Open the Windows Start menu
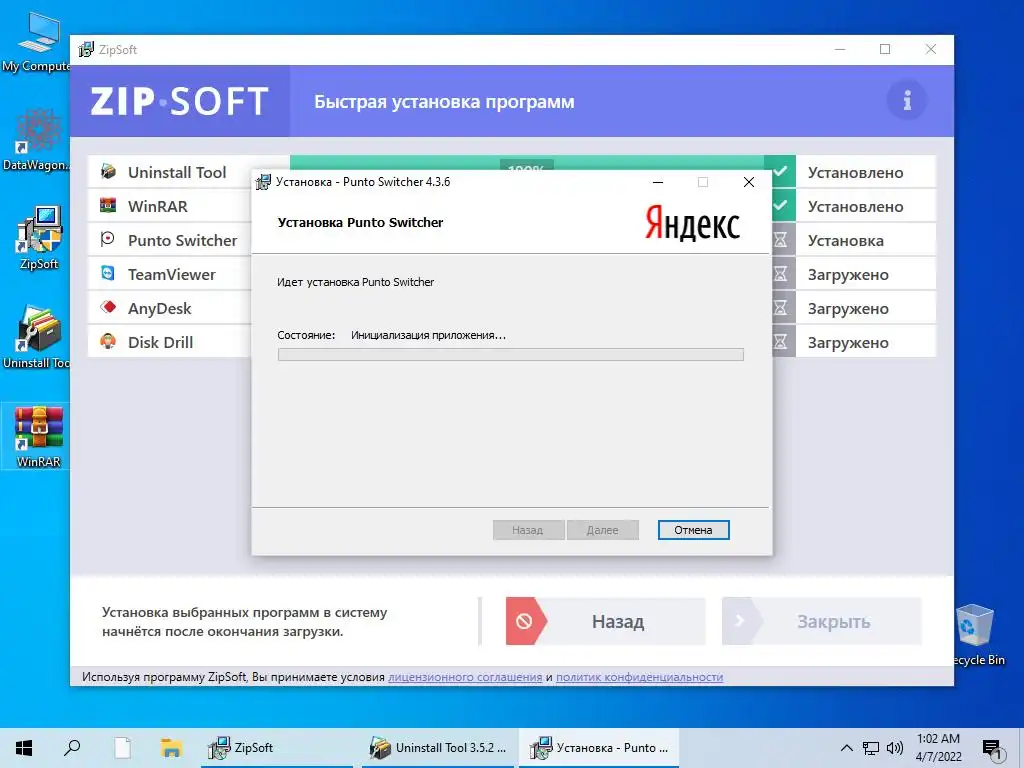The height and width of the screenshot is (768, 1024). 24,748
